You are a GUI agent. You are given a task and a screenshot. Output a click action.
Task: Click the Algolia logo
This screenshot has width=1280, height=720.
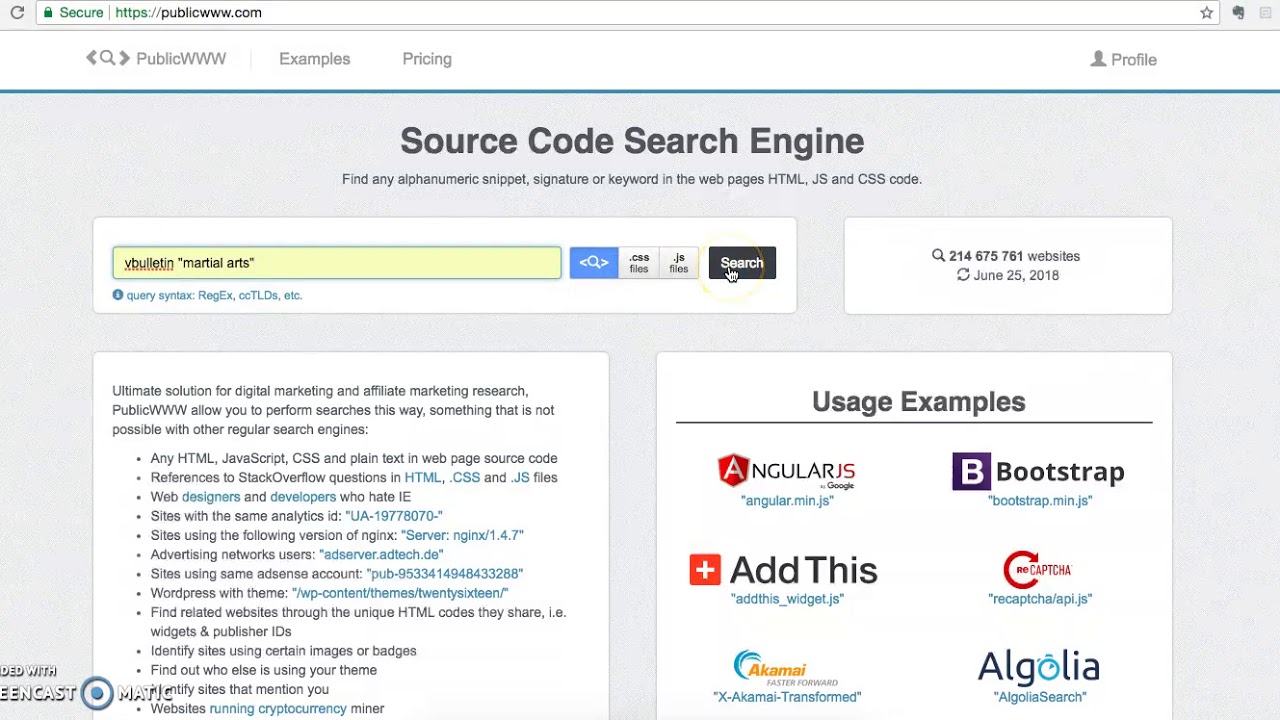click(1039, 668)
